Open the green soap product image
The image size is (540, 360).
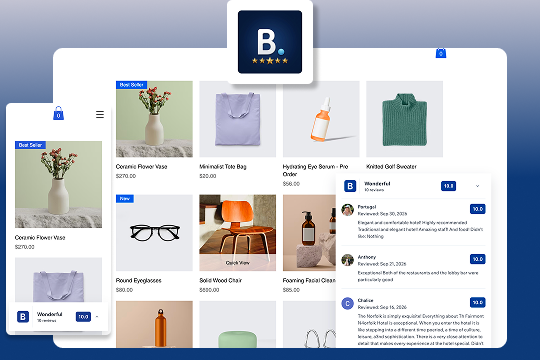(238, 324)
